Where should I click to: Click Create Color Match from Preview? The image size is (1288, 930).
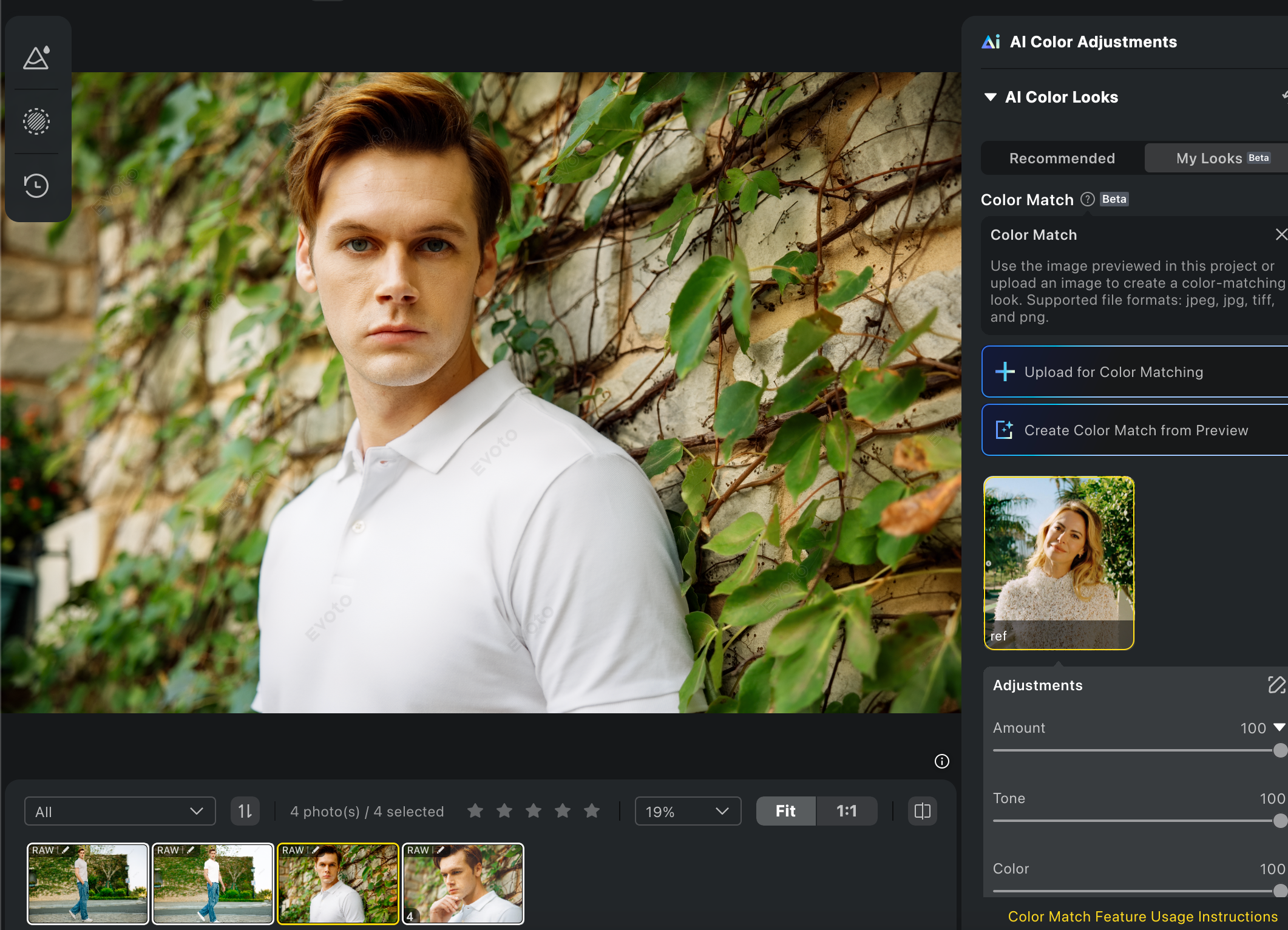pyautogui.click(x=1134, y=430)
